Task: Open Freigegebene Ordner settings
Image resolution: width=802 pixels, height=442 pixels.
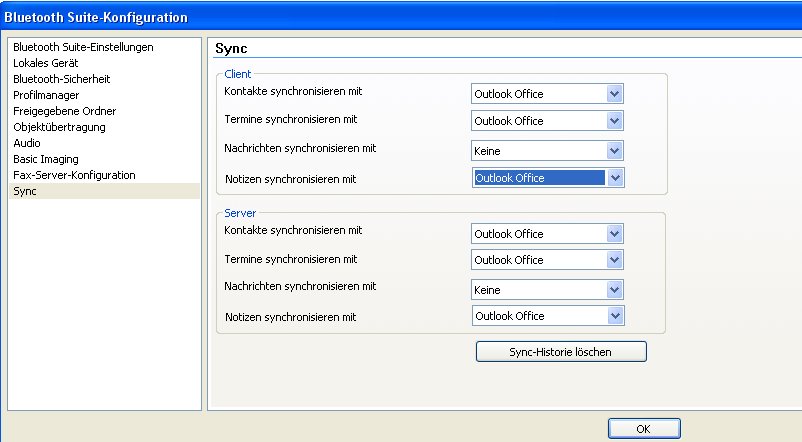Action: [65, 111]
